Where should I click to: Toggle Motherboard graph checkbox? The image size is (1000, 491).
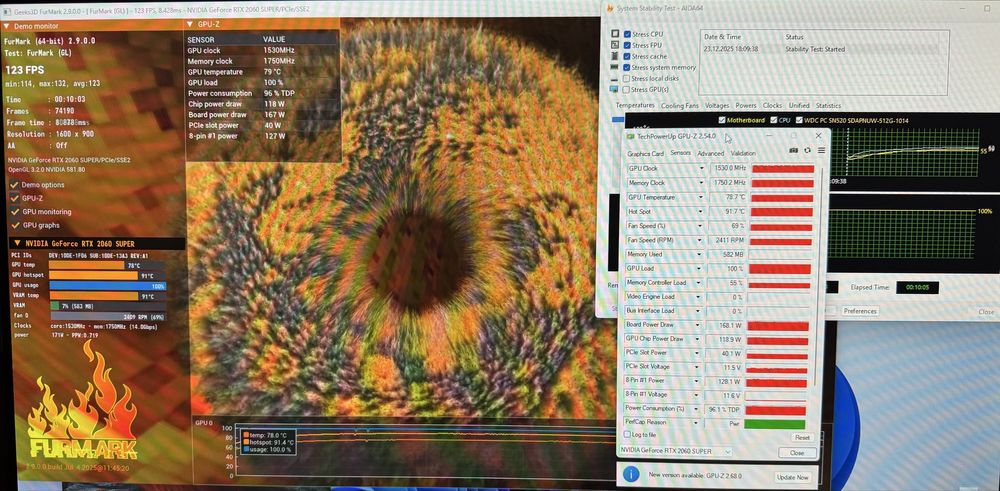(x=722, y=120)
